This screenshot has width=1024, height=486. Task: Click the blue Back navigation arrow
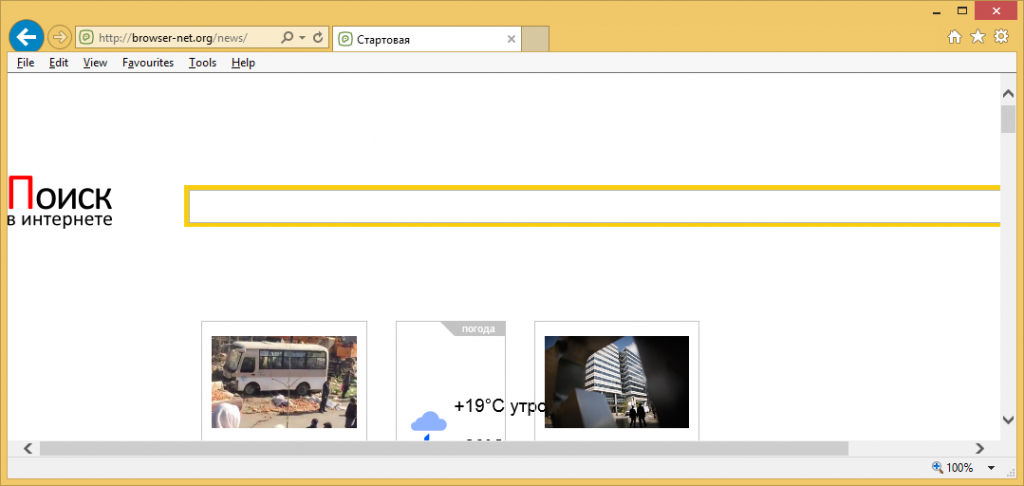tap(24, 37)
